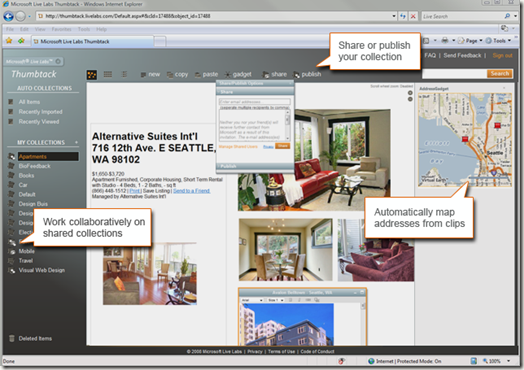
Task: Open the Tools menu in menu bar
Action: click(x=84, y=29)
